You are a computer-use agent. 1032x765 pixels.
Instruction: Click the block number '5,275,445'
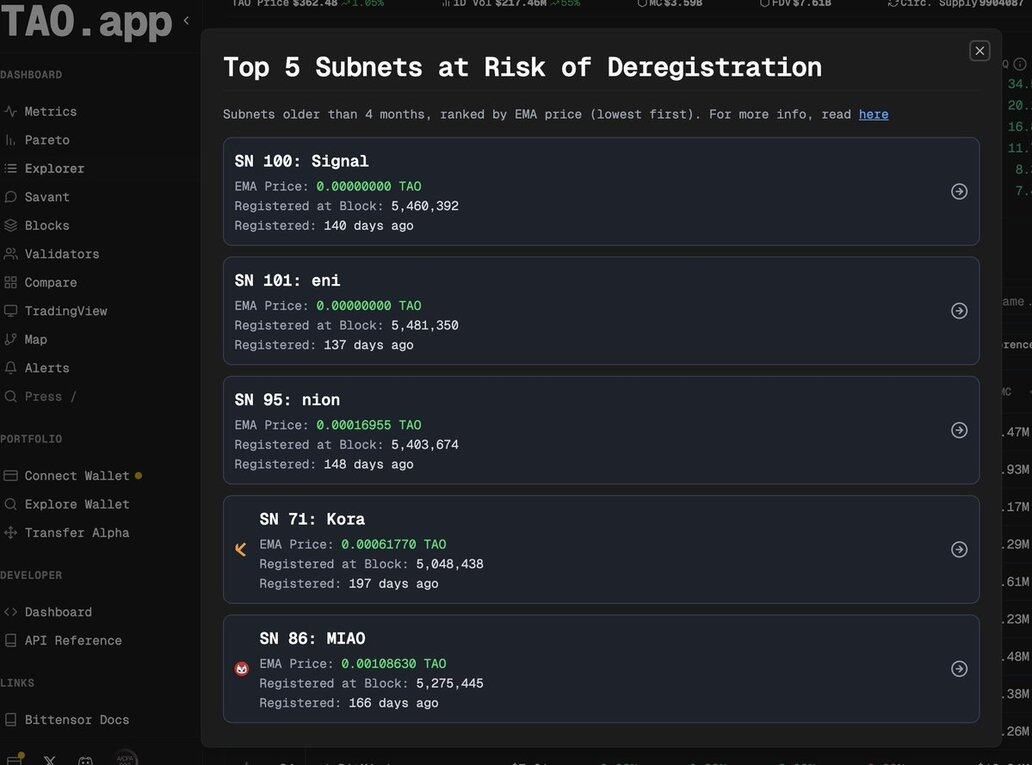coord(450,683)
